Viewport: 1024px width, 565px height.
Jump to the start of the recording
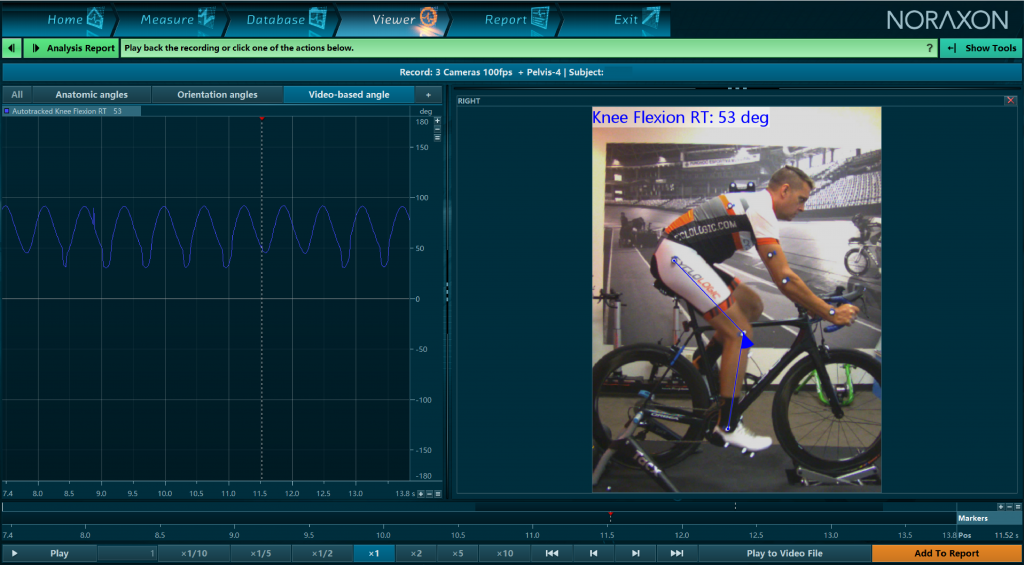coord(552,553)
